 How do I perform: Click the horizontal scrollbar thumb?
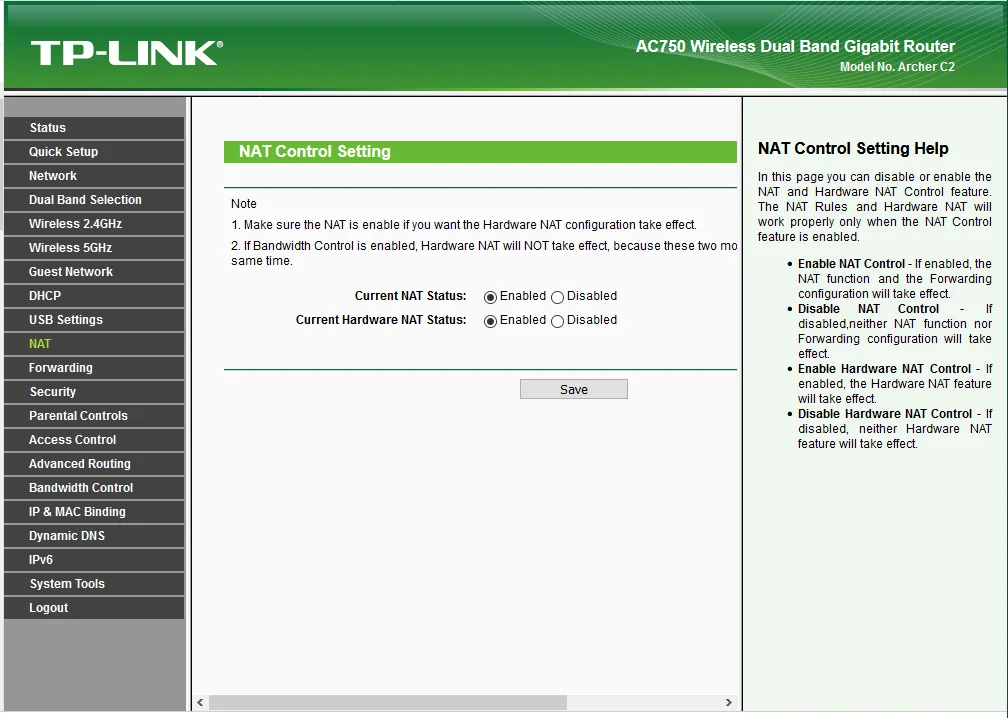[388, 703]
